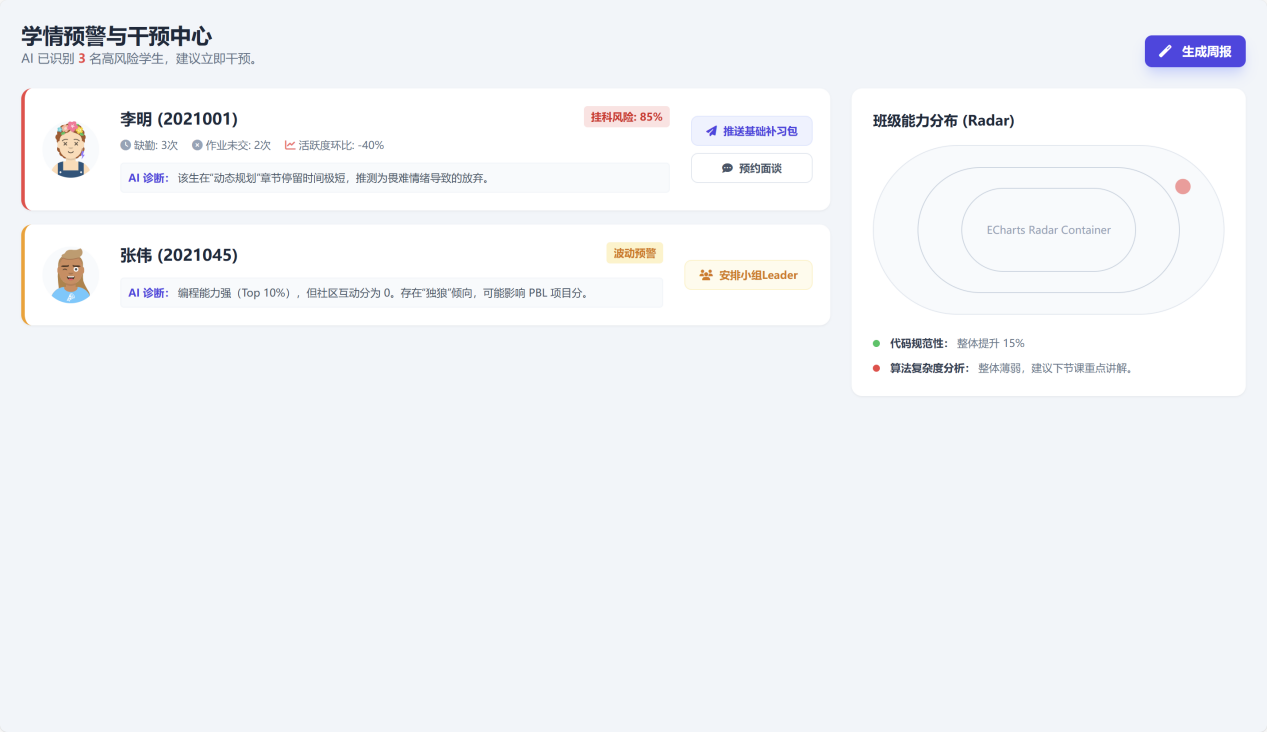This screenshot has height=732, width=1267.
Task: Click the pencil icon on 生成周报
Action: coord(1165,51)
